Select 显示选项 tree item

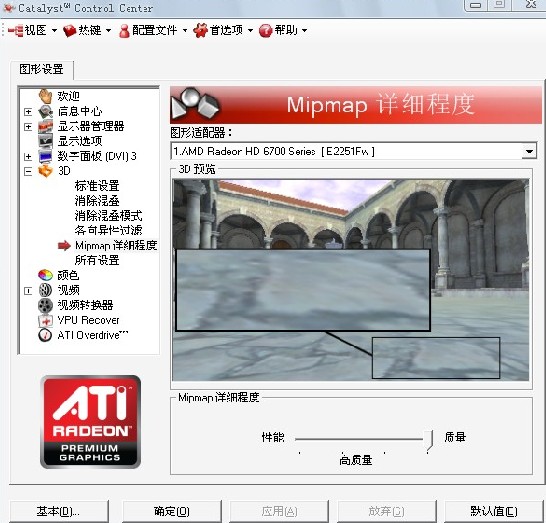[80, 141]
